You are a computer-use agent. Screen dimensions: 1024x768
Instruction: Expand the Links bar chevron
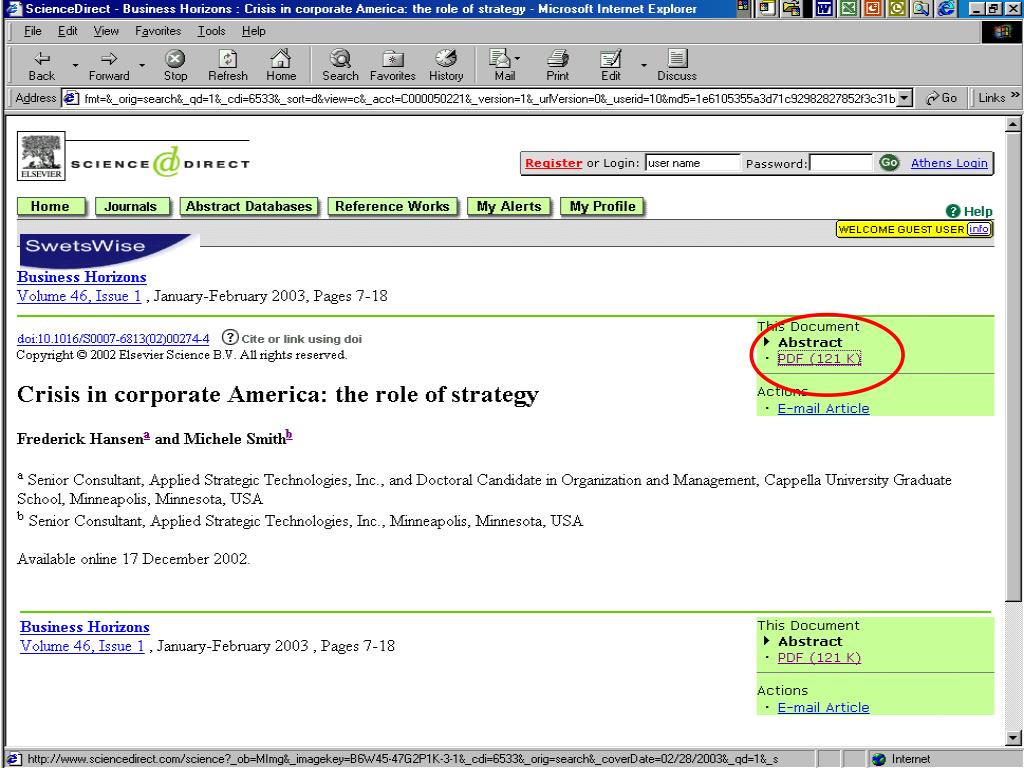pos(1015,95)
